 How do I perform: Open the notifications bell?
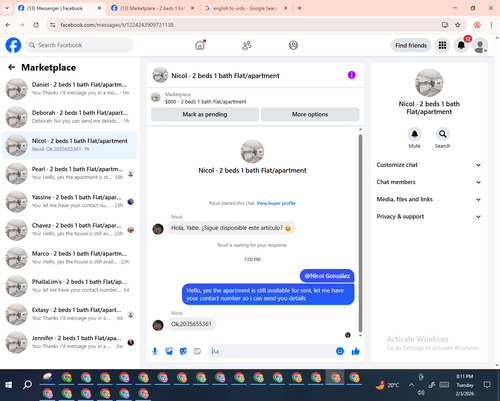pyautogui.click(x=461, y=45)
